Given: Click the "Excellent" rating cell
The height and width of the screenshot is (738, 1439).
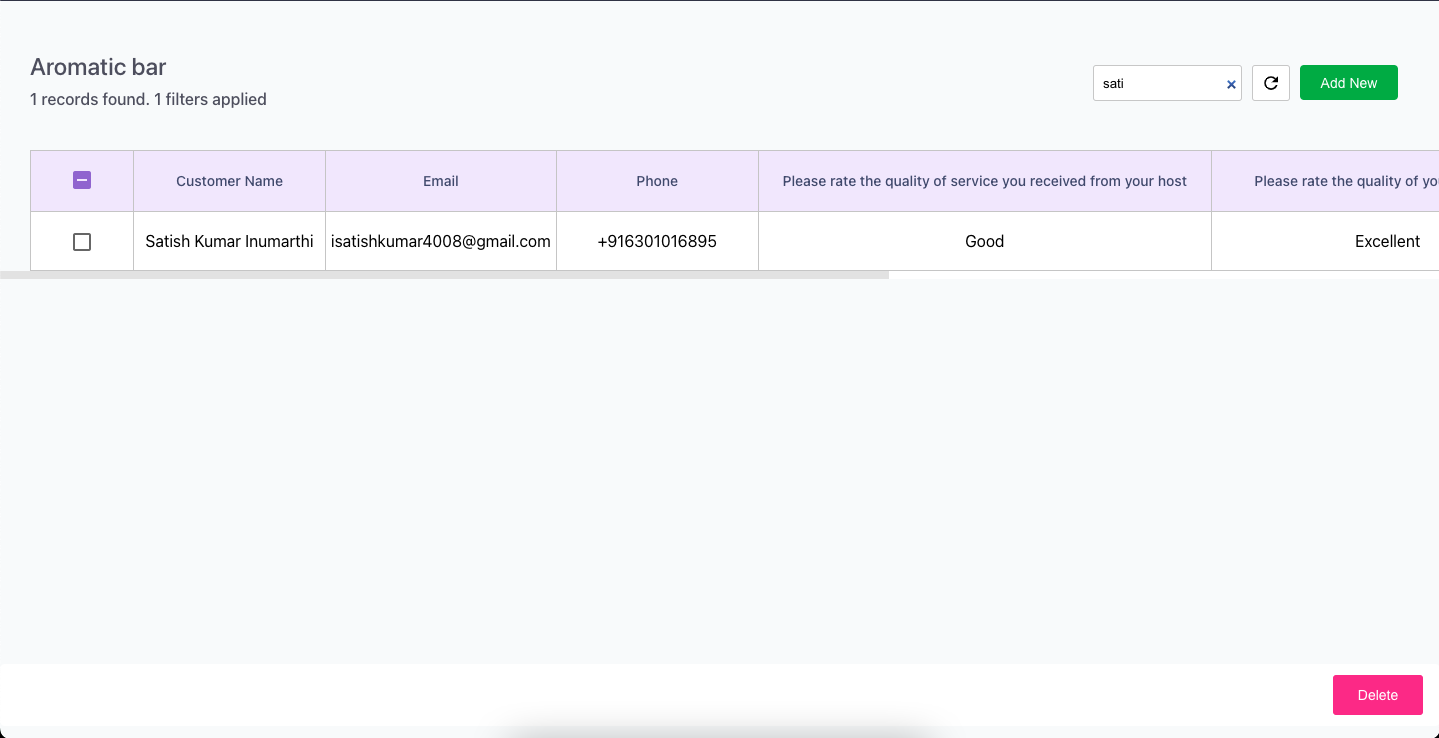Looking at the screenshot, I should [x=1387, y=241].
